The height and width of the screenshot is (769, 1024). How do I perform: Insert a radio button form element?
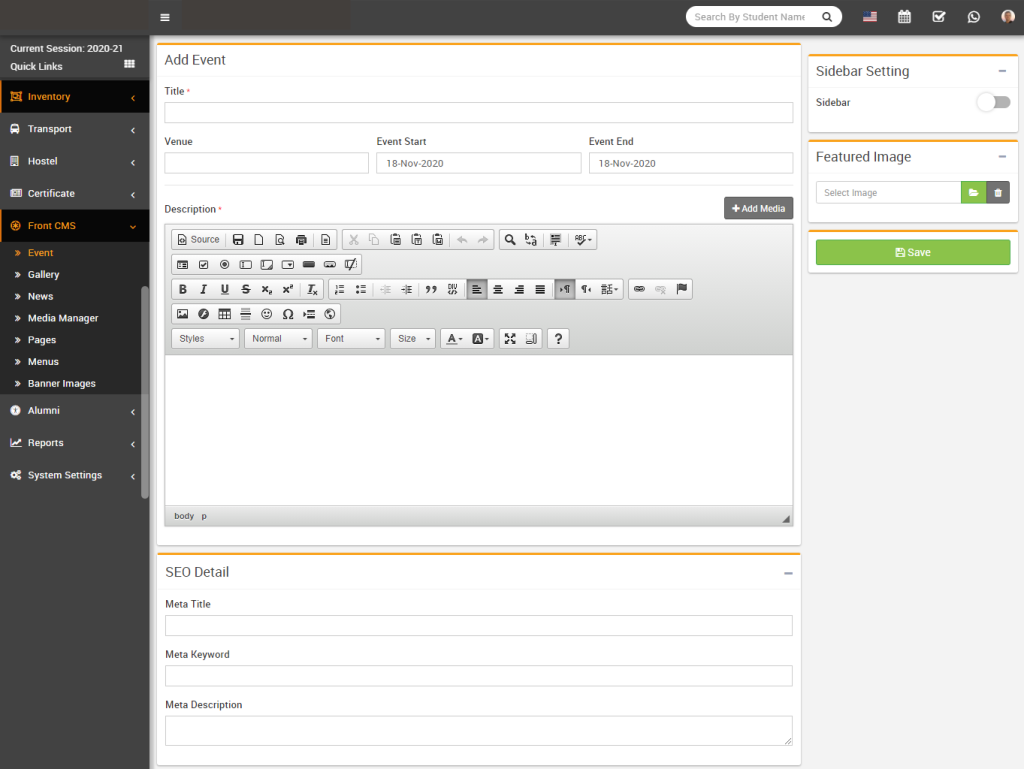pos(225,265)
